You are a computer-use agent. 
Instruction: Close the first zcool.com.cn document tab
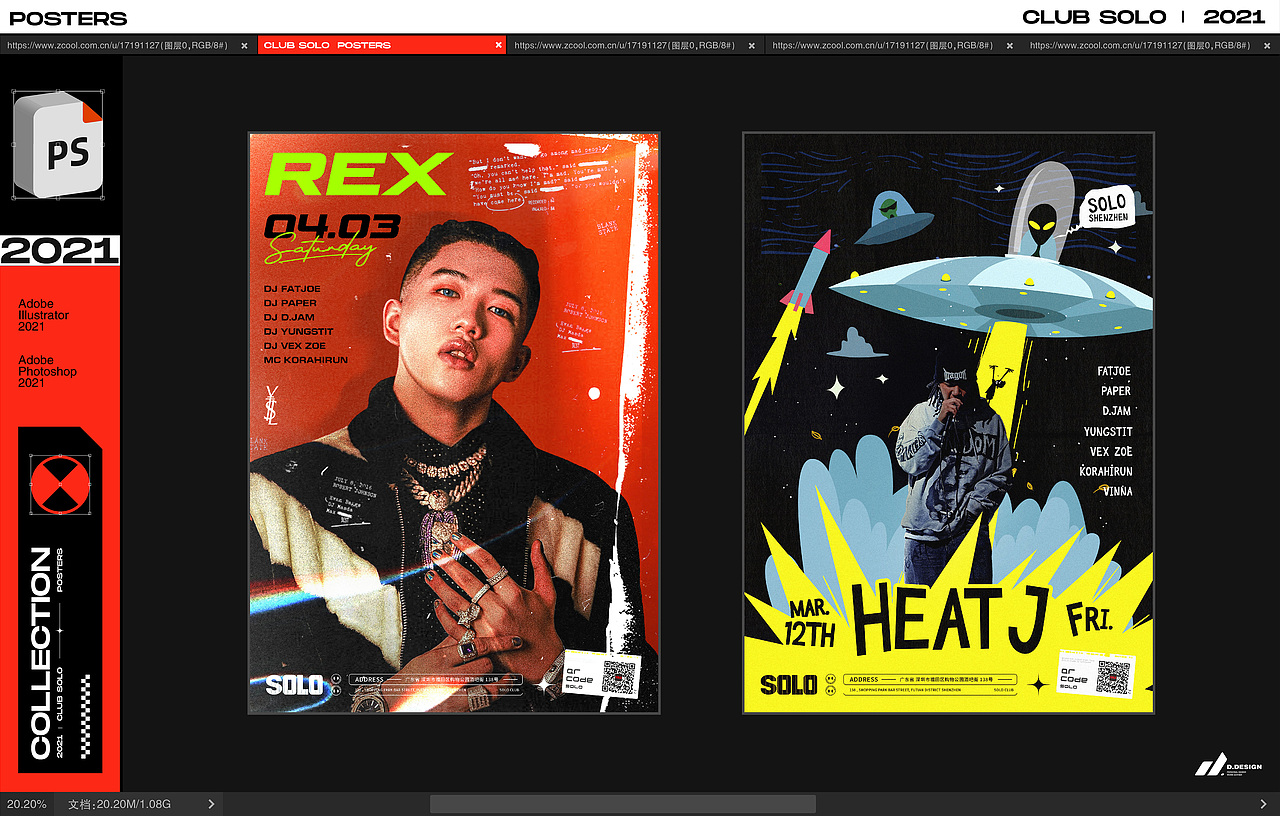(244, 45)
